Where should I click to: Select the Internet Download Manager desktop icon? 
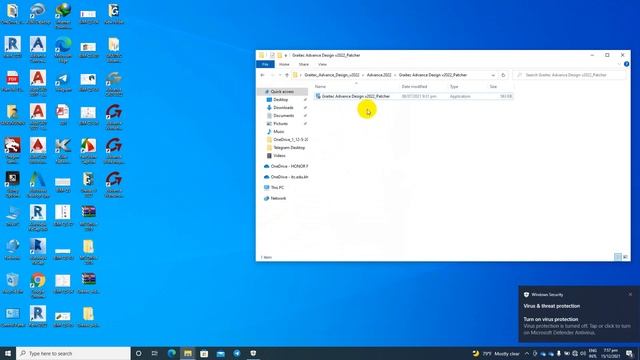point(63,15)
